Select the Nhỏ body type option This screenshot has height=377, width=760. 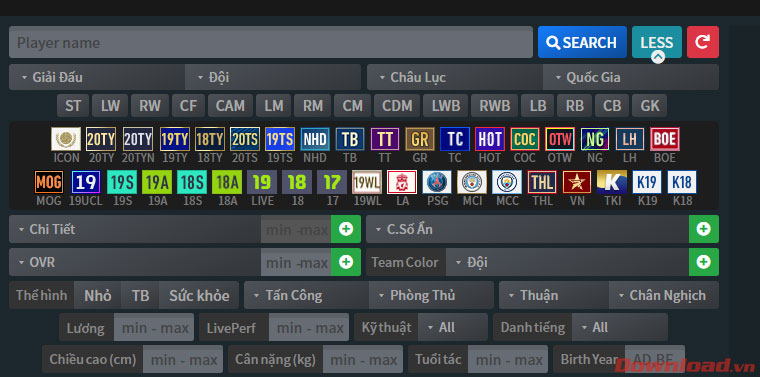(97, 295)
